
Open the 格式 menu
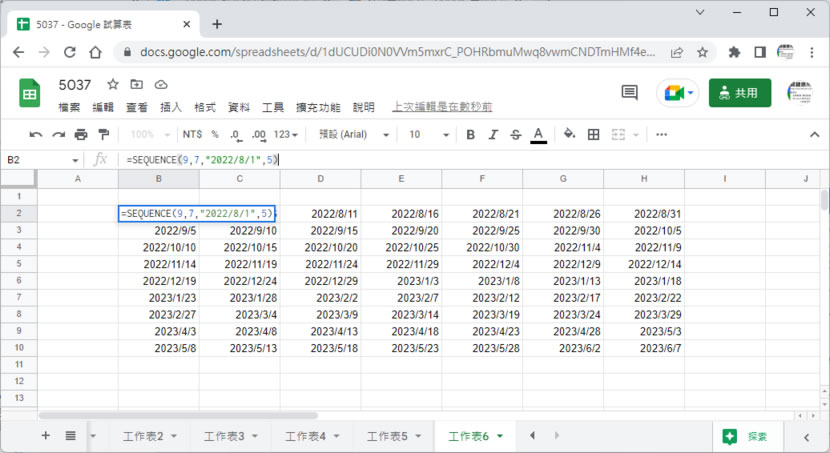click(205, 107)
